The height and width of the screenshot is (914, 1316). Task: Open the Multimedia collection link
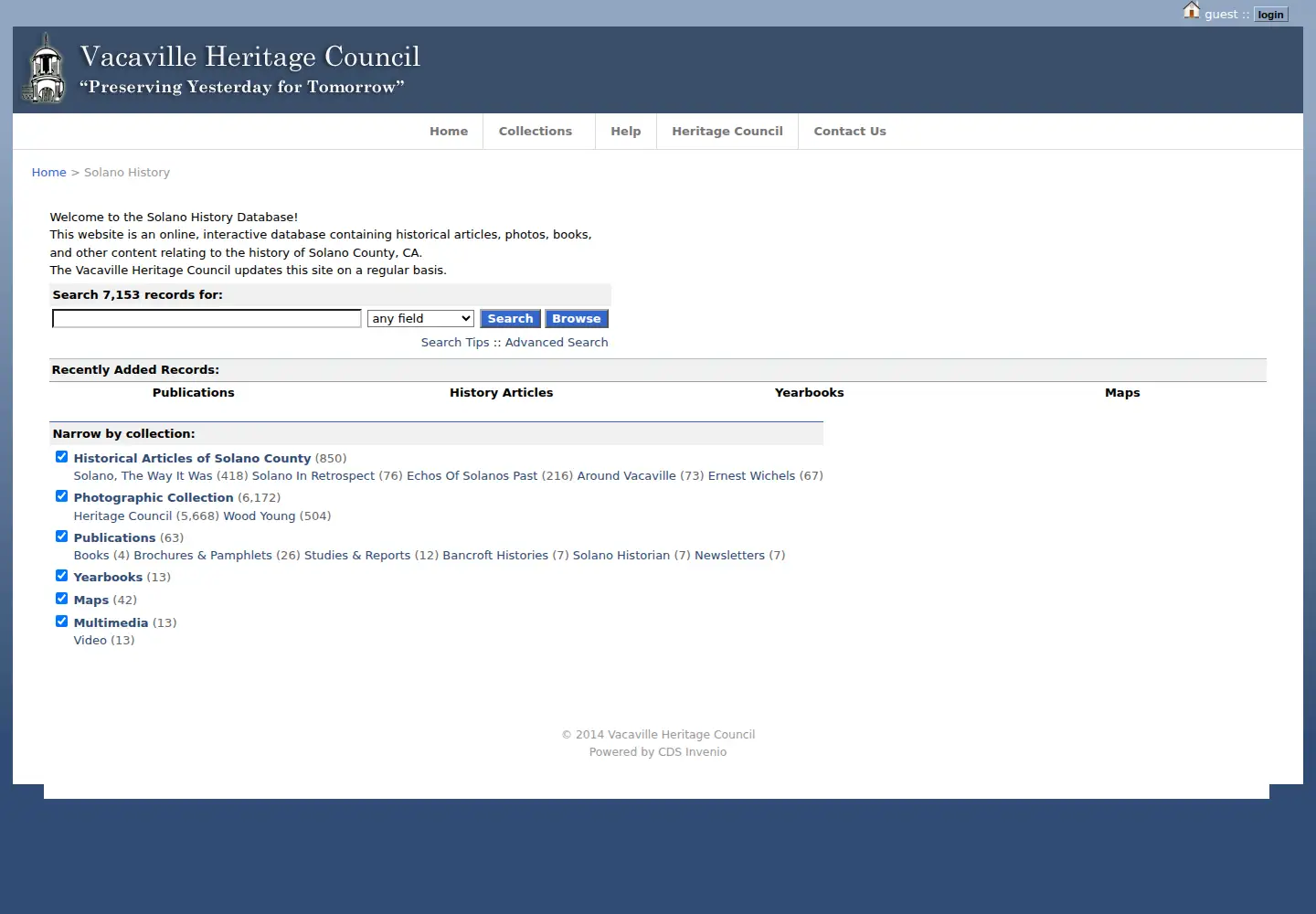[x=111, y=623]
